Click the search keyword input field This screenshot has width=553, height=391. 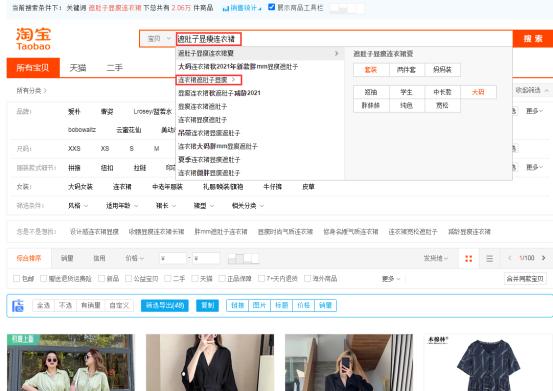344,39
